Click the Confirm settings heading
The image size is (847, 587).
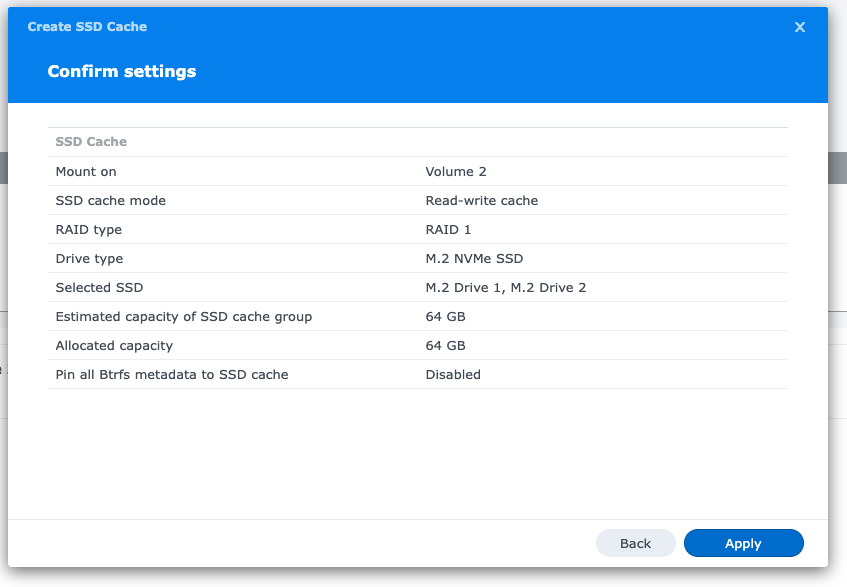(x=122, y=72)
